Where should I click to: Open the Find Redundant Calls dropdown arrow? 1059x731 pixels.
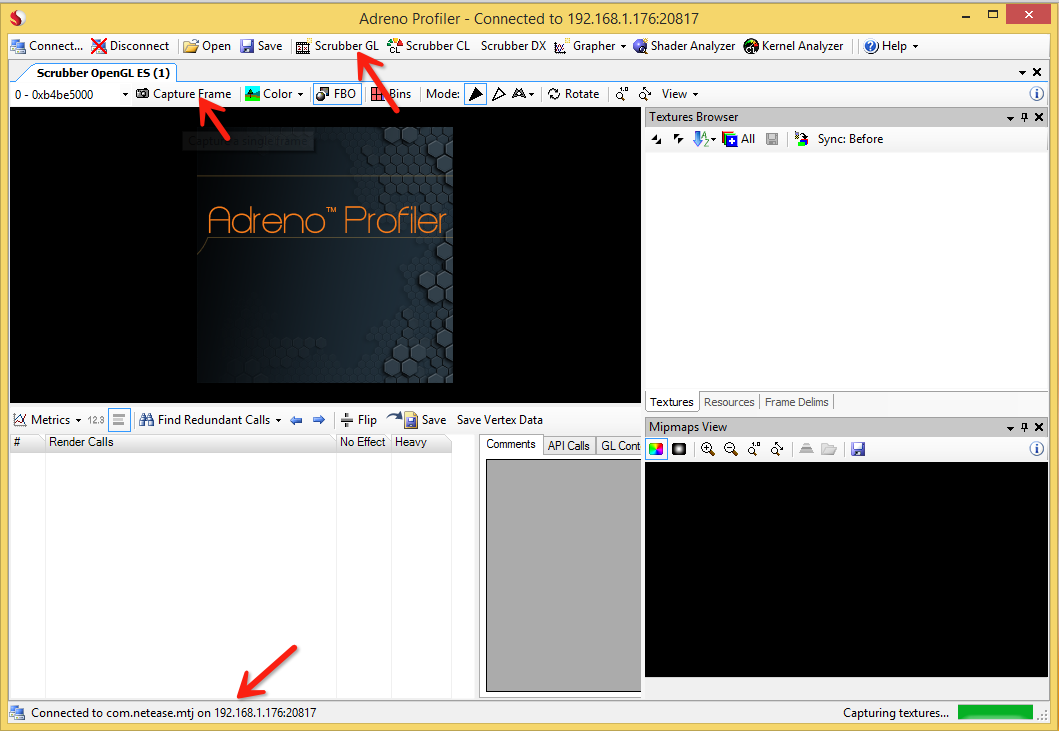point(278,419)
